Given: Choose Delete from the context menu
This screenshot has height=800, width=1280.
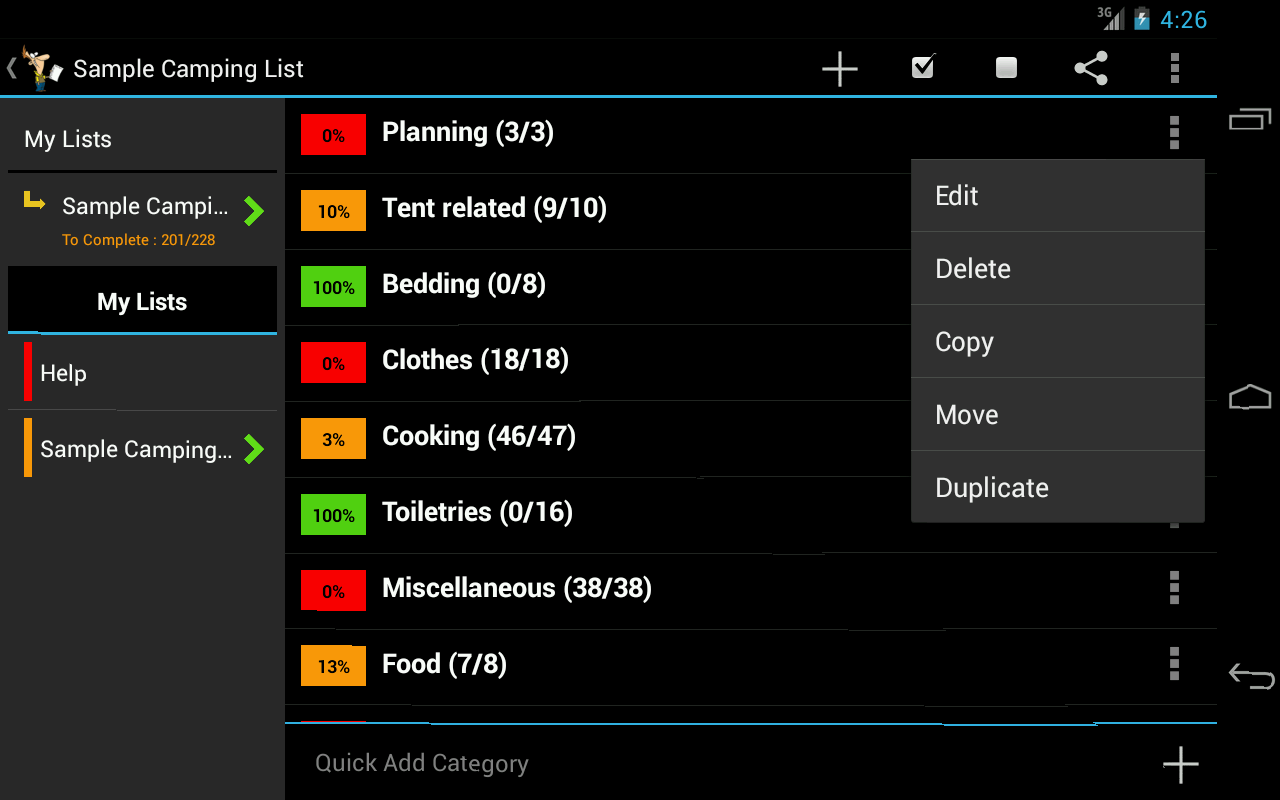Looking at the screenshot, I should pyautogui.click(x=1058, y=269).
